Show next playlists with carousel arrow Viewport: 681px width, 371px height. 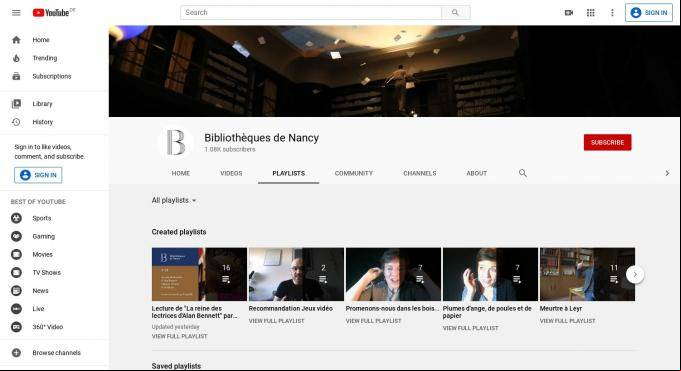(x=635, y=275)
